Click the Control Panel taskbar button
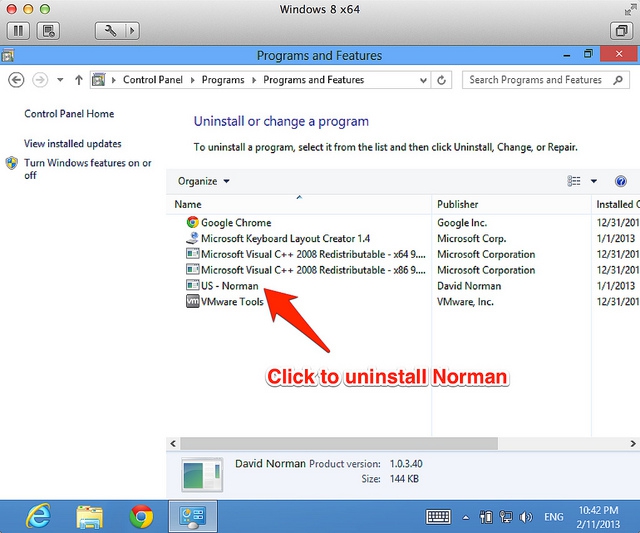Screen dimensions: 640x533 pyautogui.click(x=193, y=516)
